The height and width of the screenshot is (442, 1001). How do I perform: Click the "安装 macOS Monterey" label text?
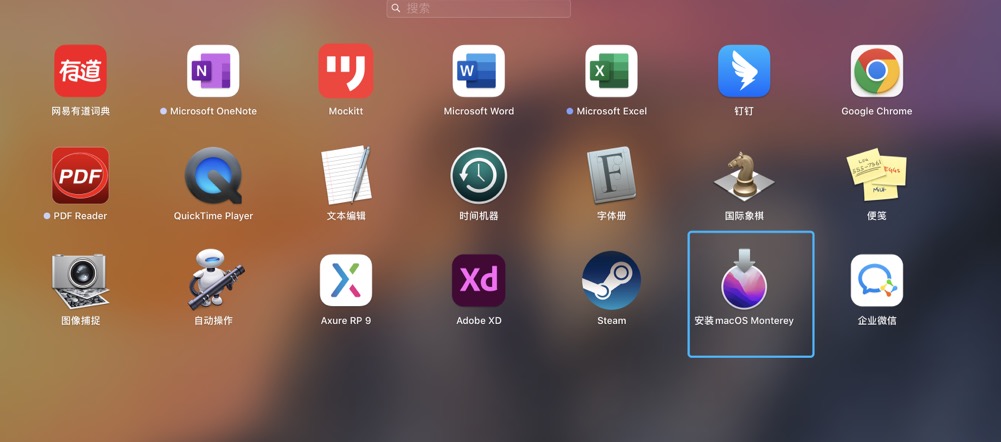[x=744, y=321]
